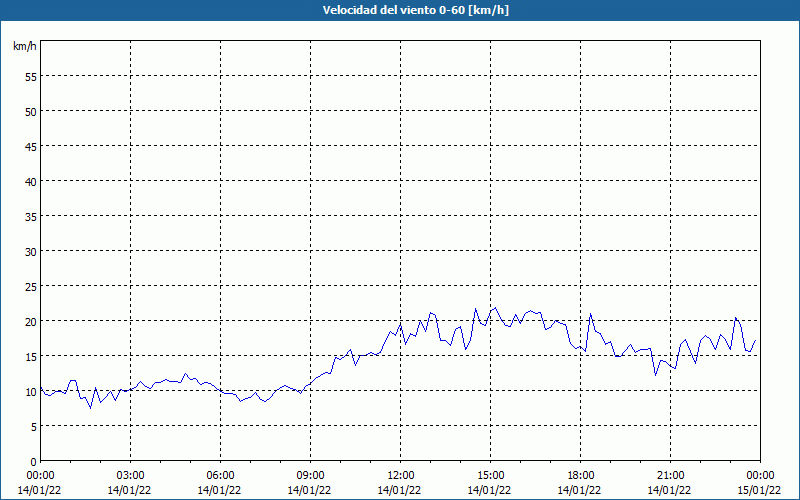Viewport: 800px width, 500px height.
Task: Click the 09:00 x-axis time label
Action: [310, 476]
